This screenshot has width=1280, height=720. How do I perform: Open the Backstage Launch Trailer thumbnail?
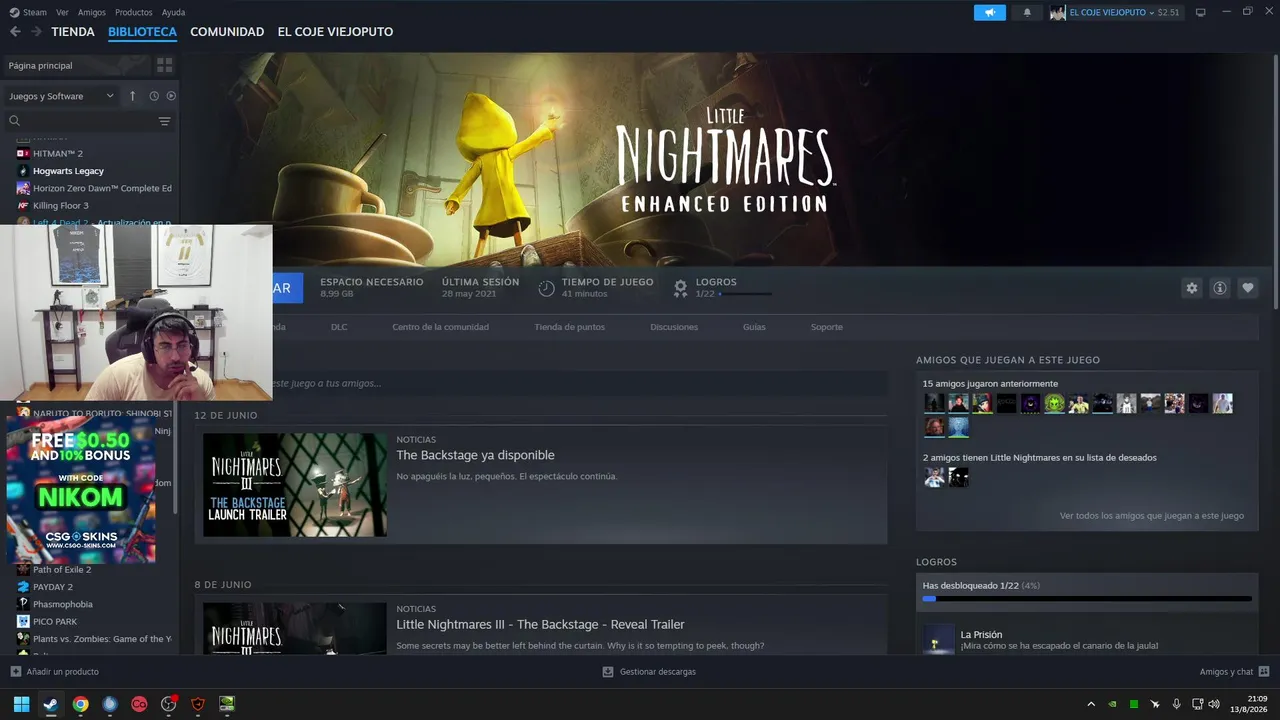point(295,485)
